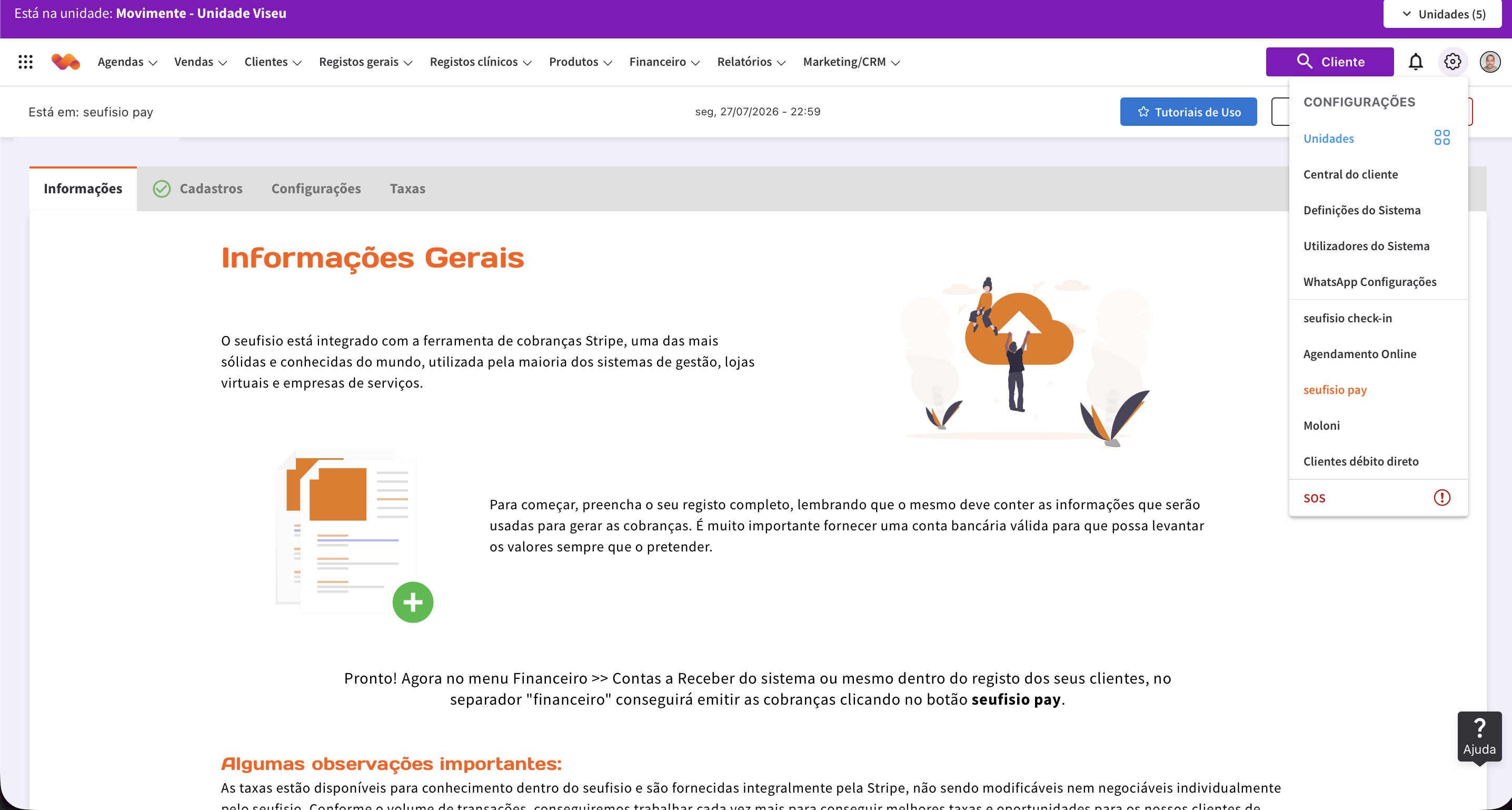The height and width of the screenshot is (810, 1512).
Task: Click the date and time text
Action: pyautogui.click(x=757, y=112)
